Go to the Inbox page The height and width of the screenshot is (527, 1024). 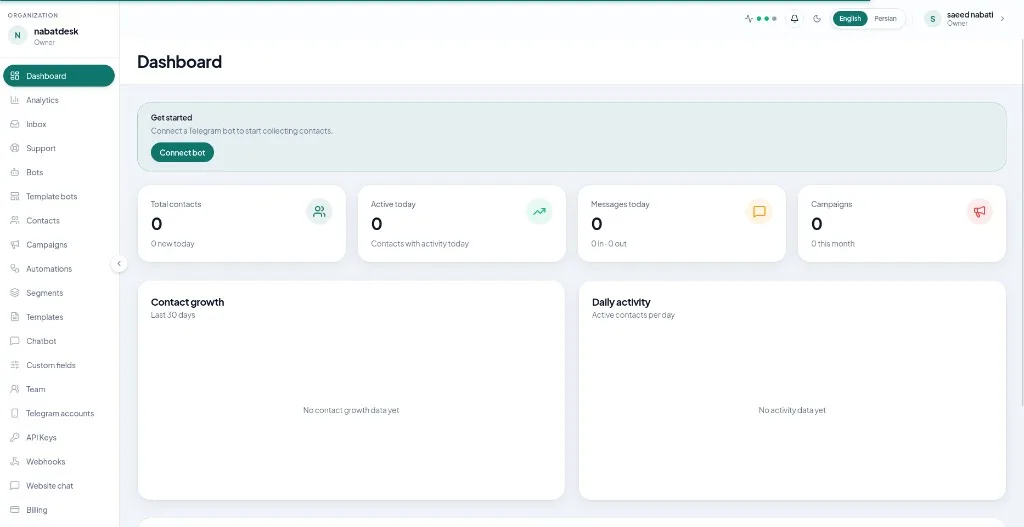click(59, 124)
